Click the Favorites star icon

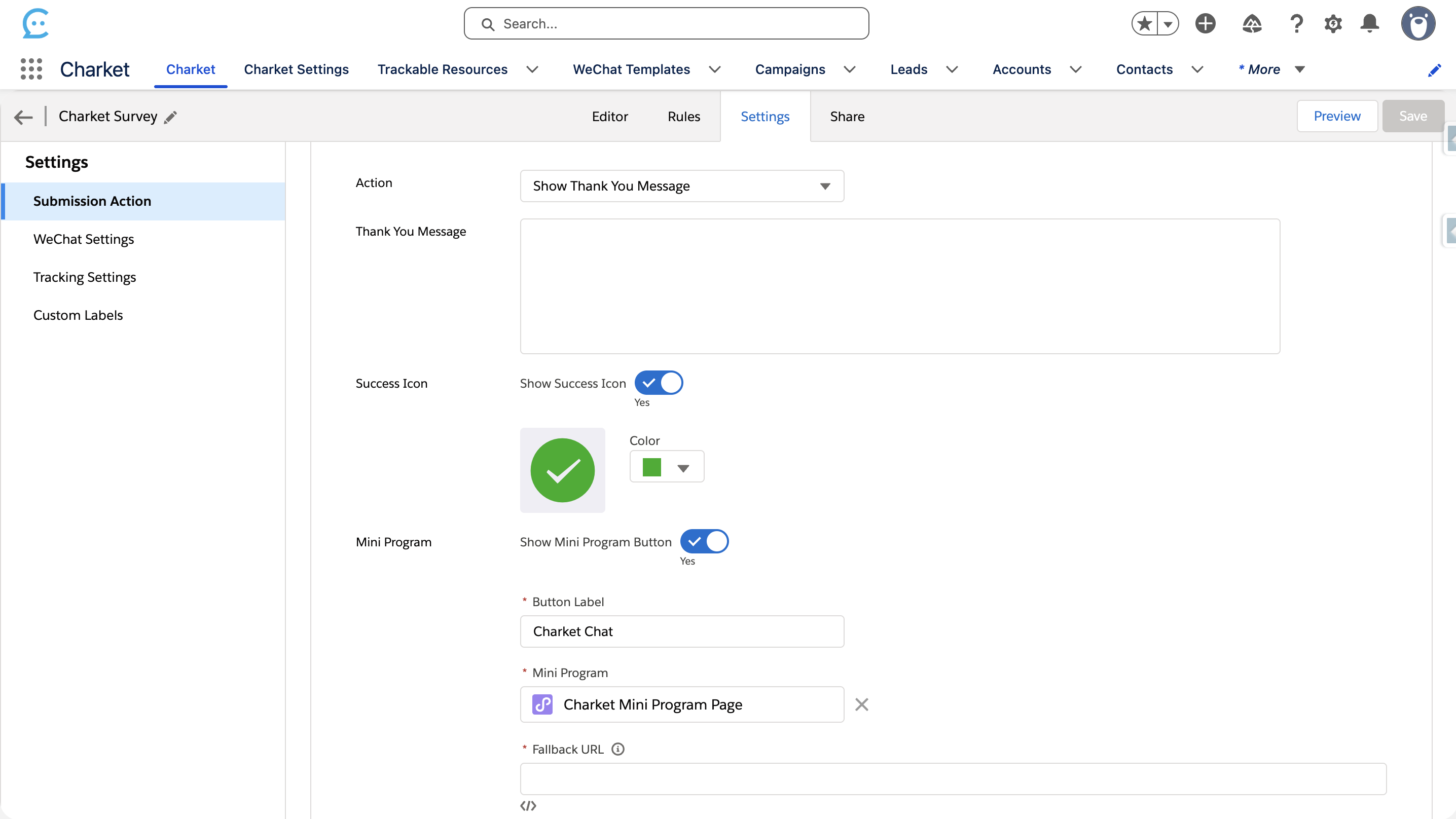point(1145,24)
